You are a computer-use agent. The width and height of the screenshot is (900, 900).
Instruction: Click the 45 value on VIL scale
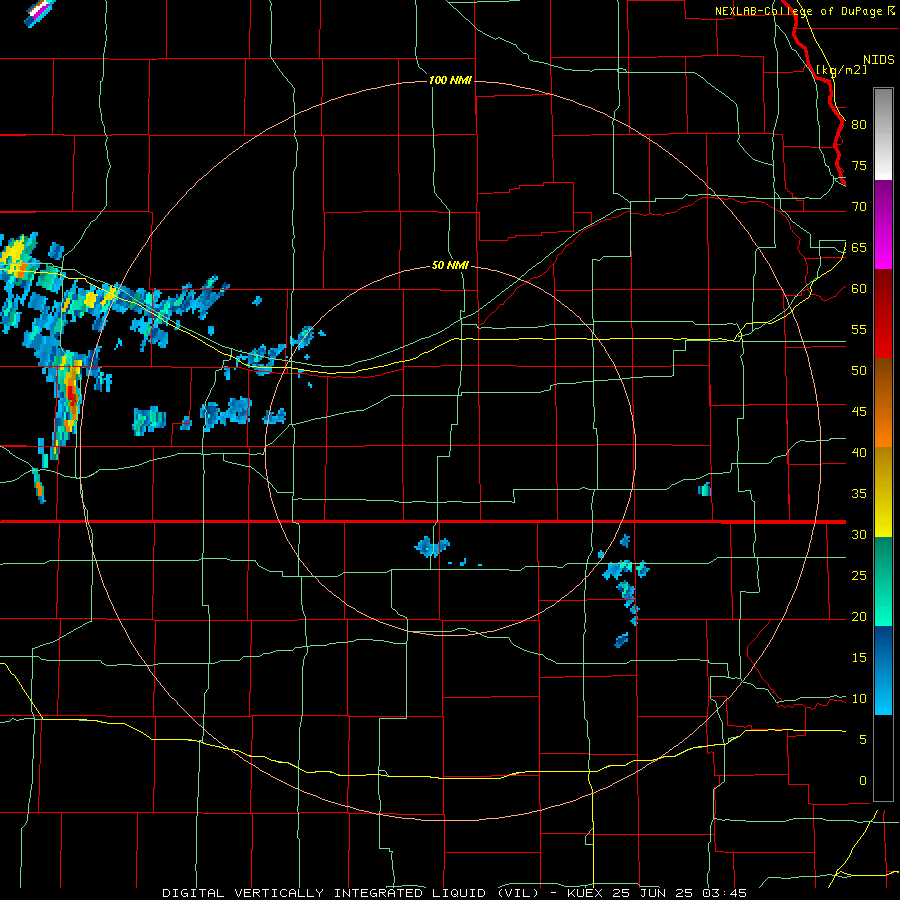tap(859, 412)
